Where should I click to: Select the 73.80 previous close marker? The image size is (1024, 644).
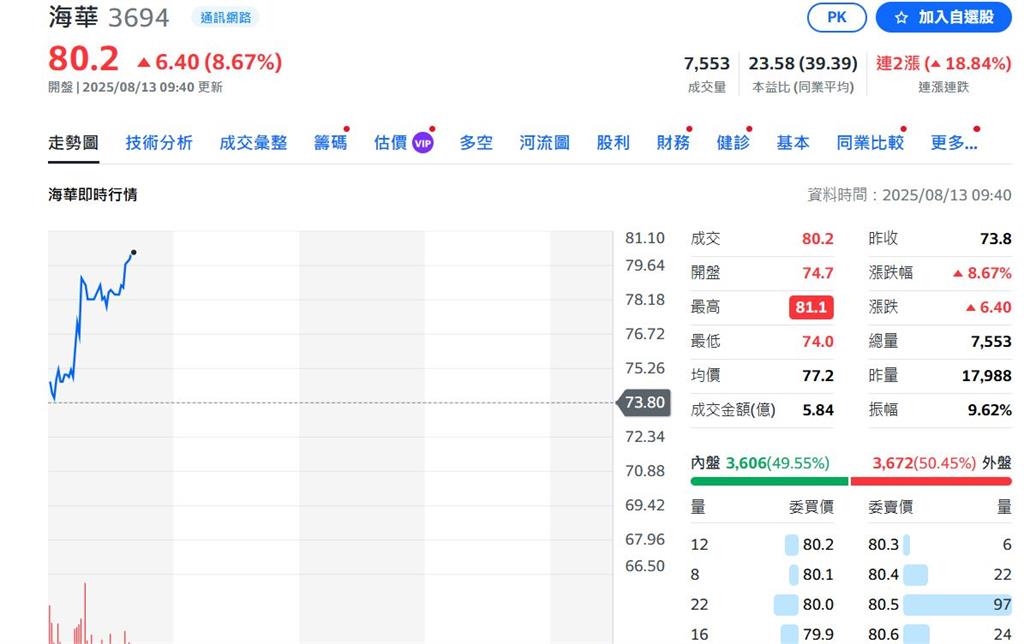pyautogui.click(x=644, y=403)
